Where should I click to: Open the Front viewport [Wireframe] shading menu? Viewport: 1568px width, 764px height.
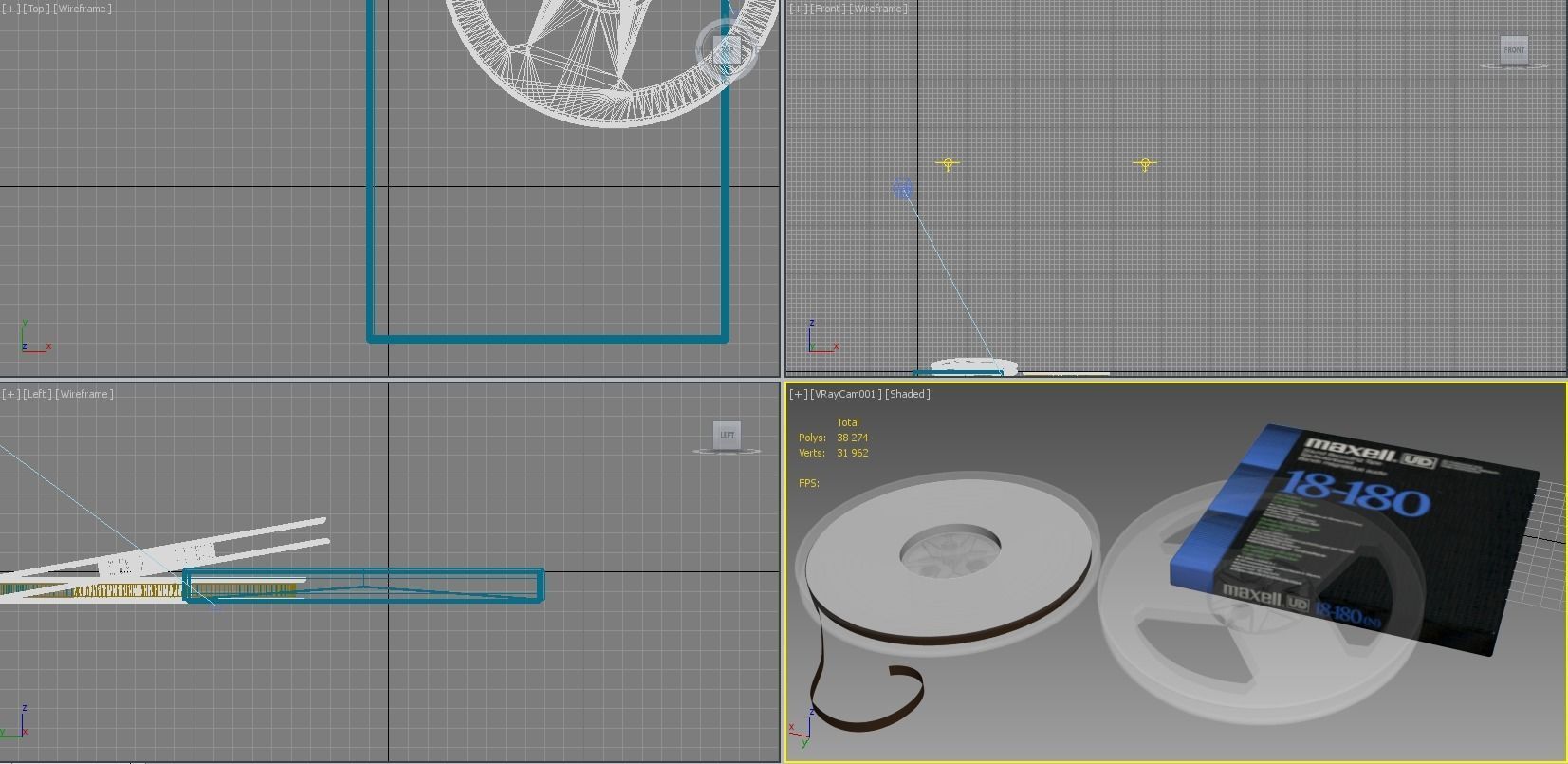click(x=878, y=9)
